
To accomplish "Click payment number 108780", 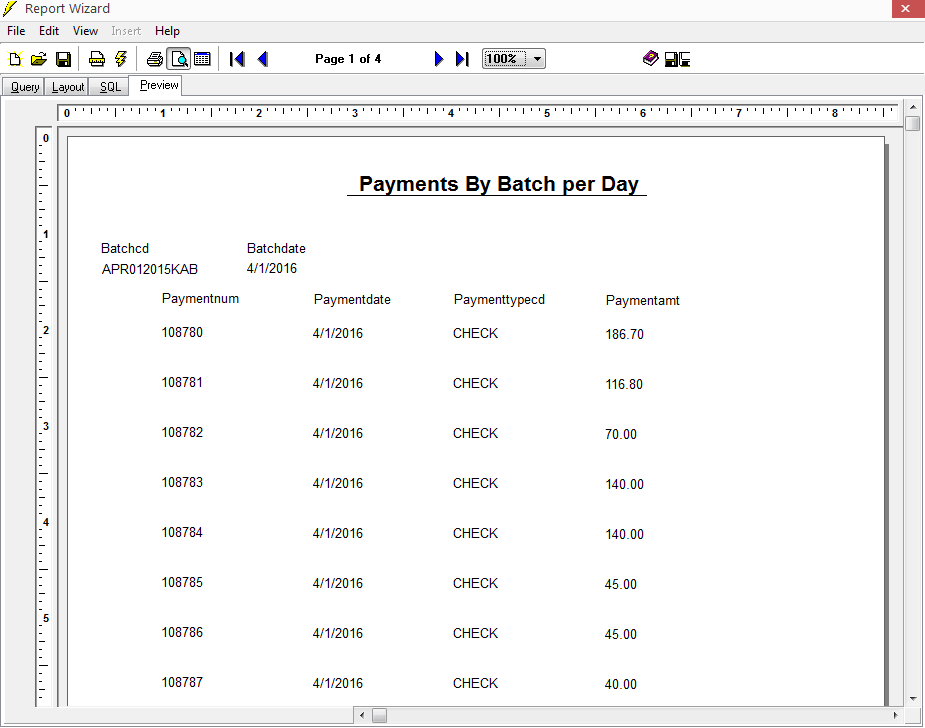I will [x=182, y=333].
